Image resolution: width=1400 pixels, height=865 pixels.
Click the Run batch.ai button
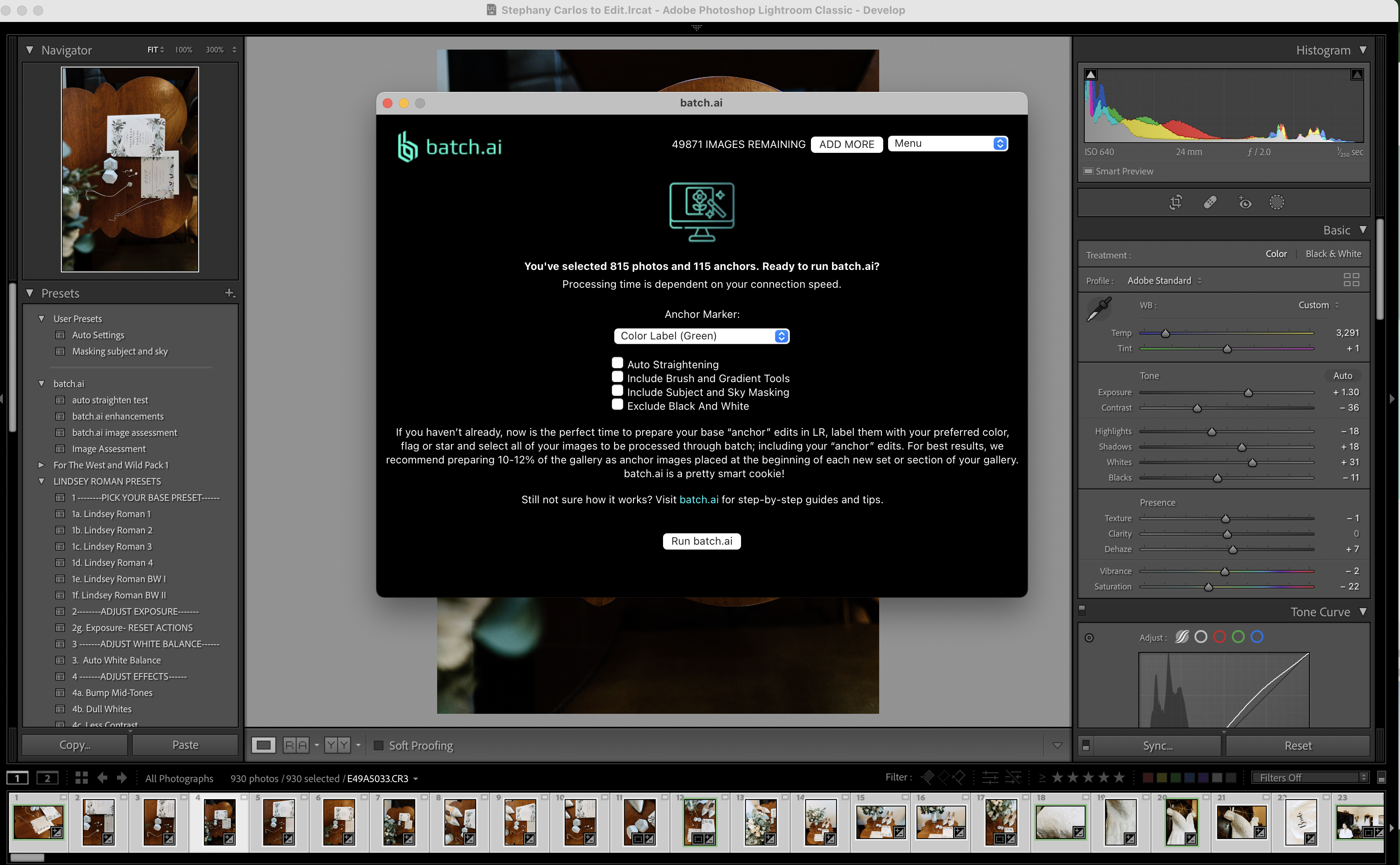[702, 541]
